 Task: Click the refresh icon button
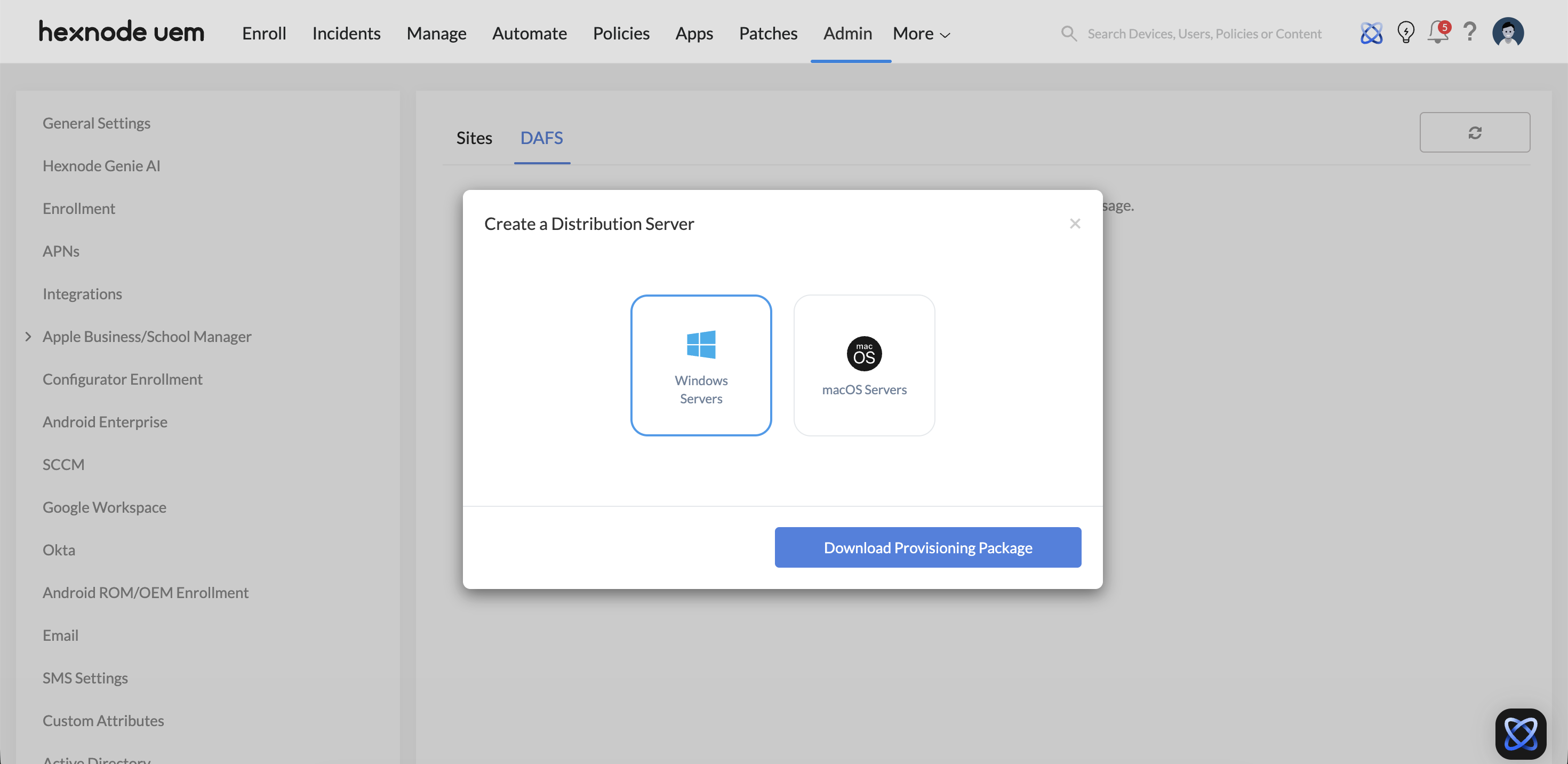coord(1474,132)
